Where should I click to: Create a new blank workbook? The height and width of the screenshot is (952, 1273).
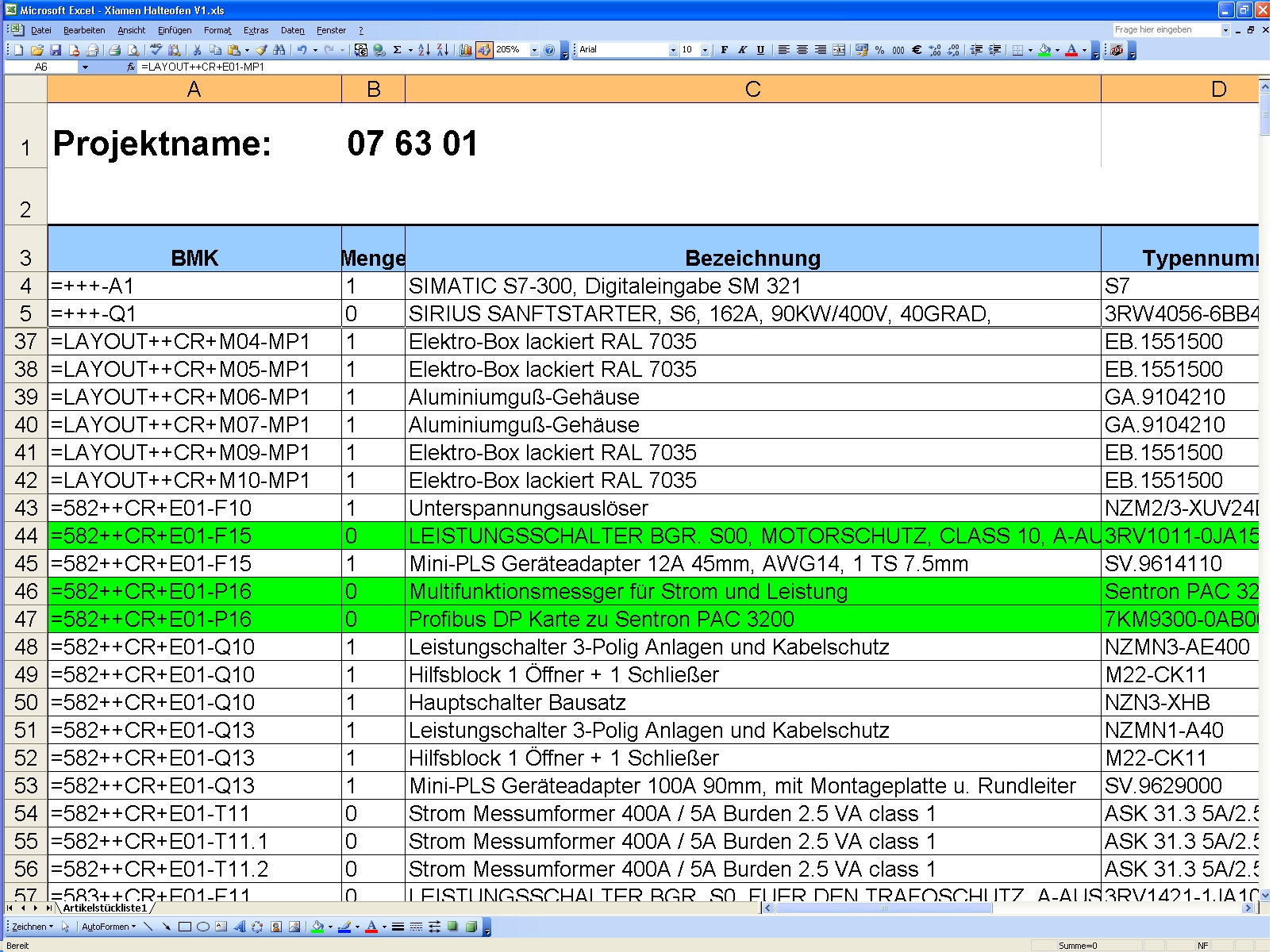tap(19, 50)
